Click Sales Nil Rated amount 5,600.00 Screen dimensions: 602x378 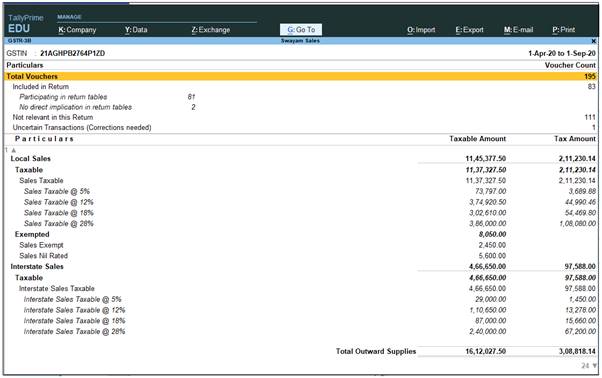tap(492, 256)
